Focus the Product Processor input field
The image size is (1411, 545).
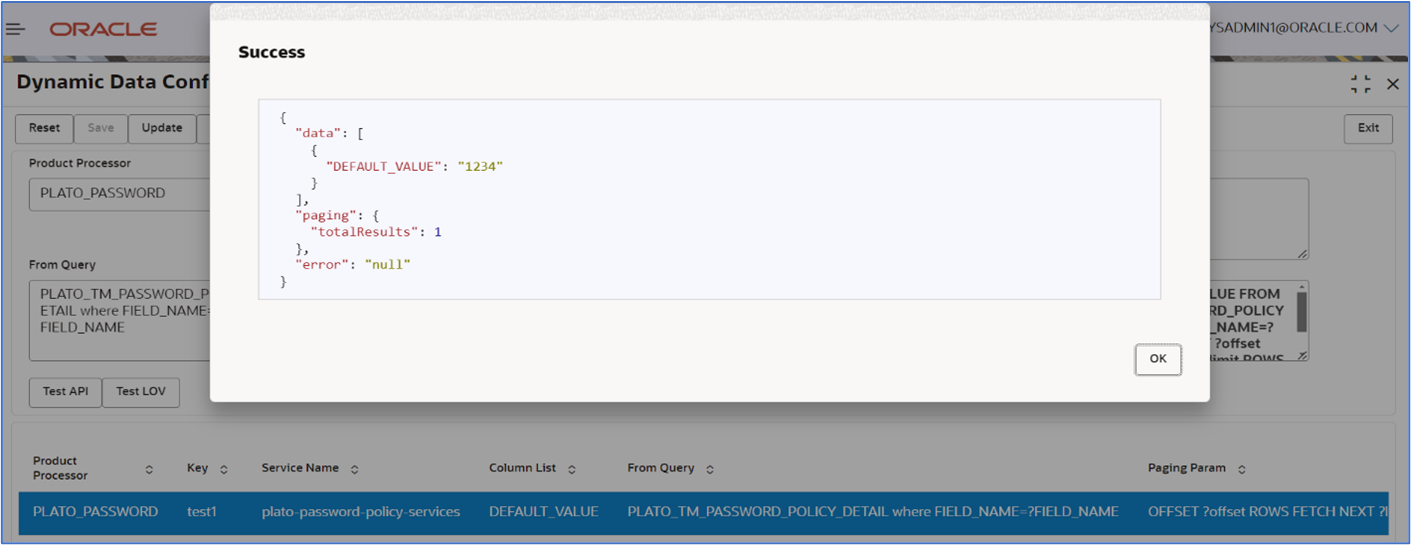[120, 194]
